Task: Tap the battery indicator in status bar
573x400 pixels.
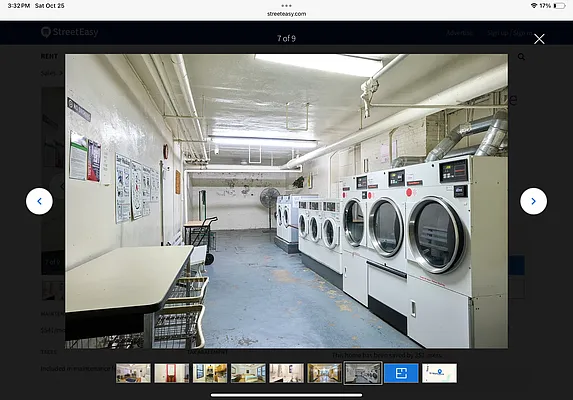Action: 559,6
